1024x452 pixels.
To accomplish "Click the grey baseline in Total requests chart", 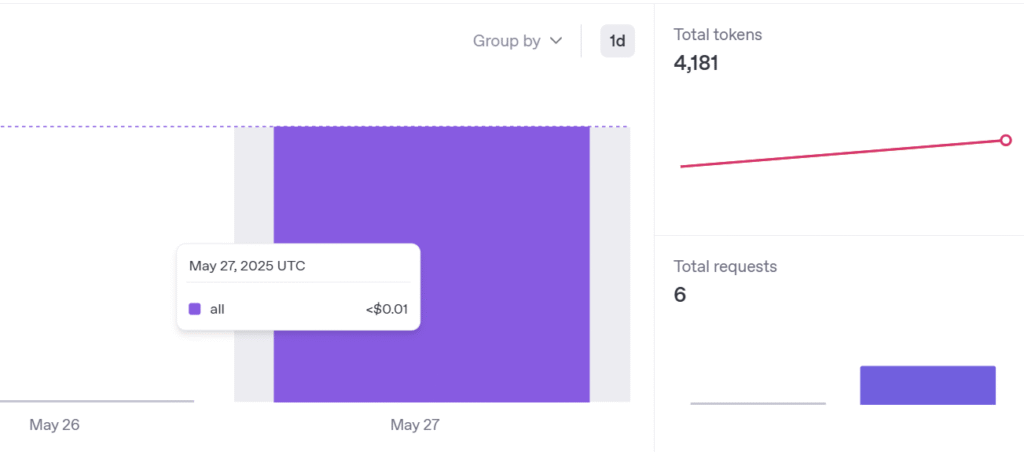I will click(757, 403).
